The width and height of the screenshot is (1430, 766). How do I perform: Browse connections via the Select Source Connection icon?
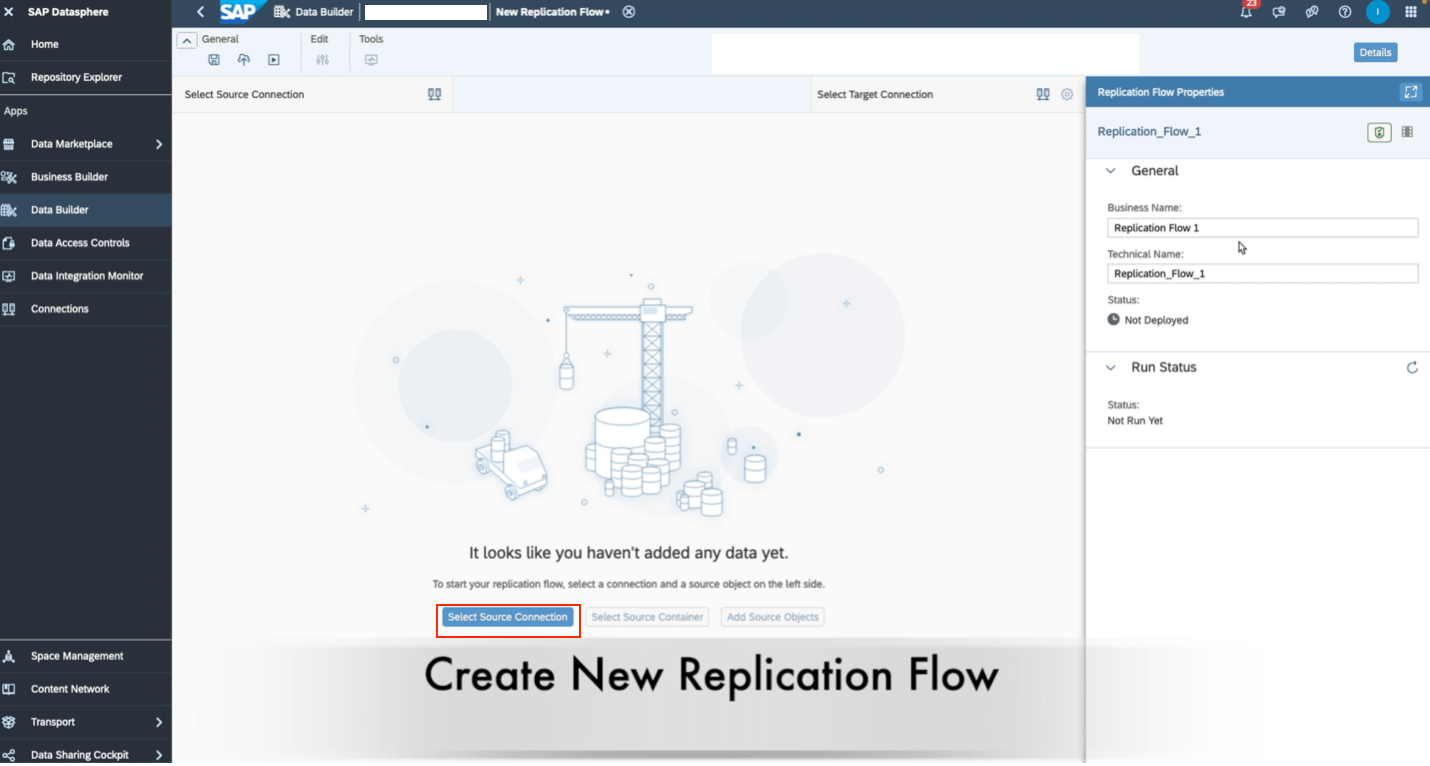(434, 93)
